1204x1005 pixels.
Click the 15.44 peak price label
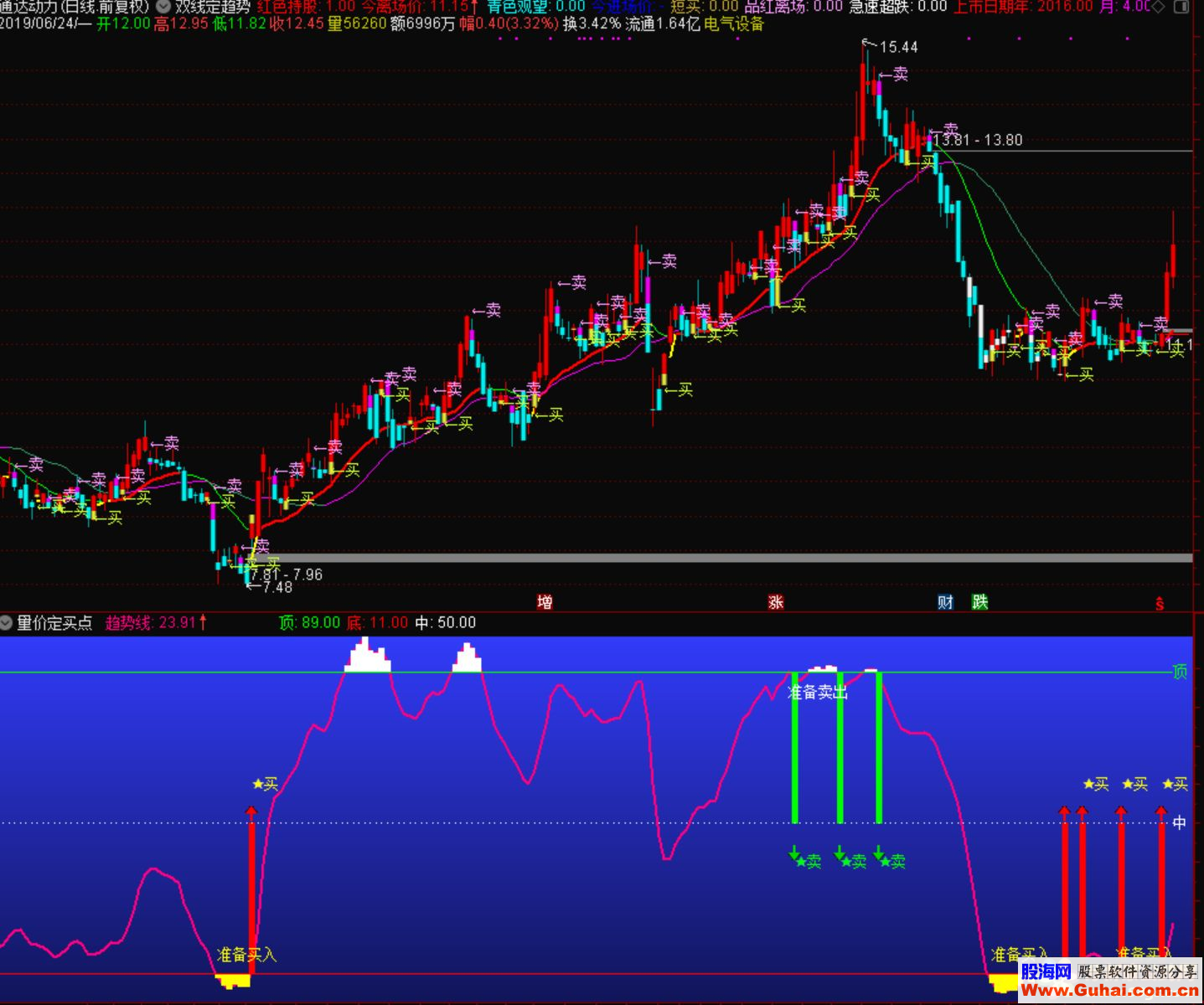tap(898, 47)
